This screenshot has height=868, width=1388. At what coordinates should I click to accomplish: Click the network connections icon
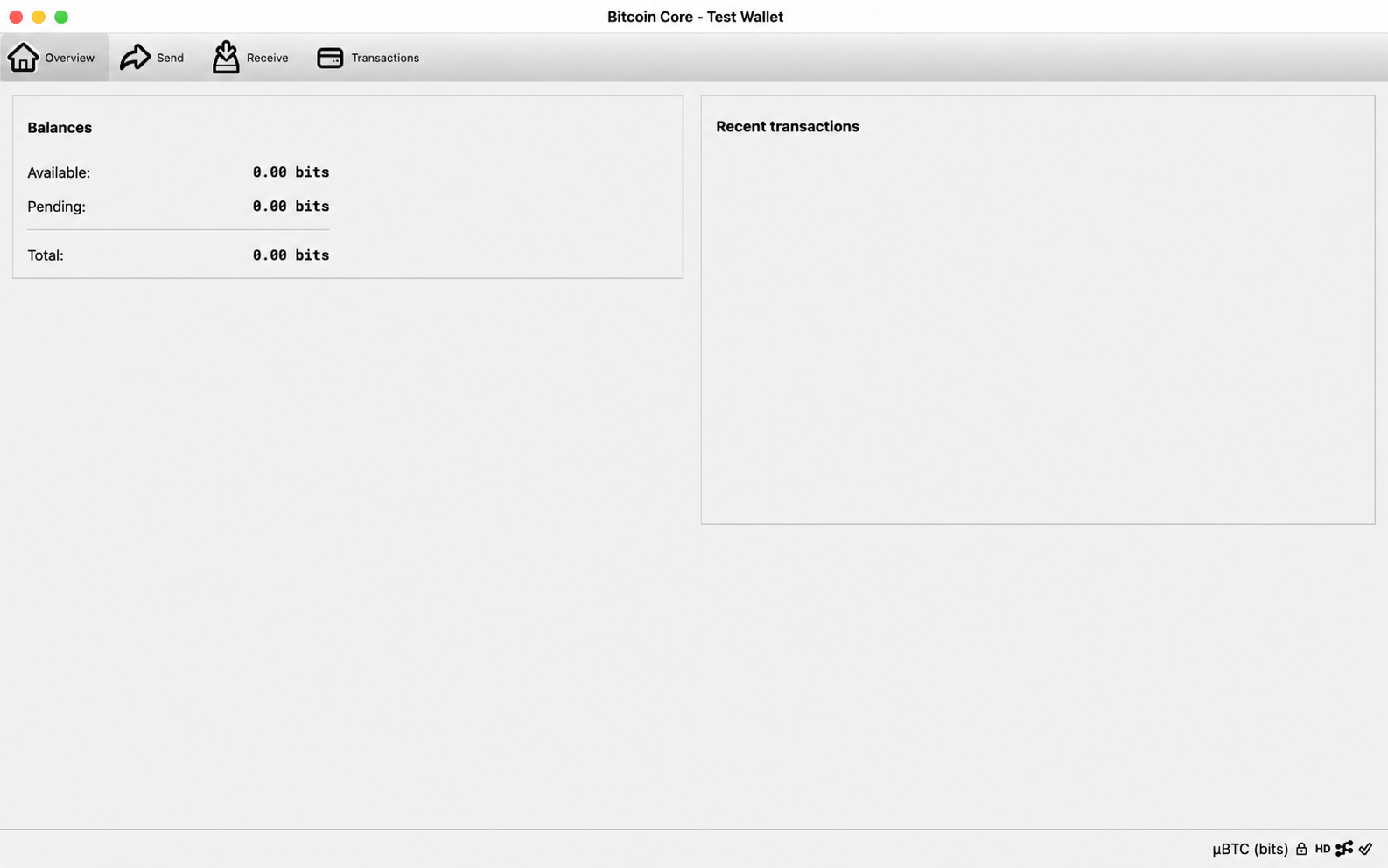[x=1344, y=849]
